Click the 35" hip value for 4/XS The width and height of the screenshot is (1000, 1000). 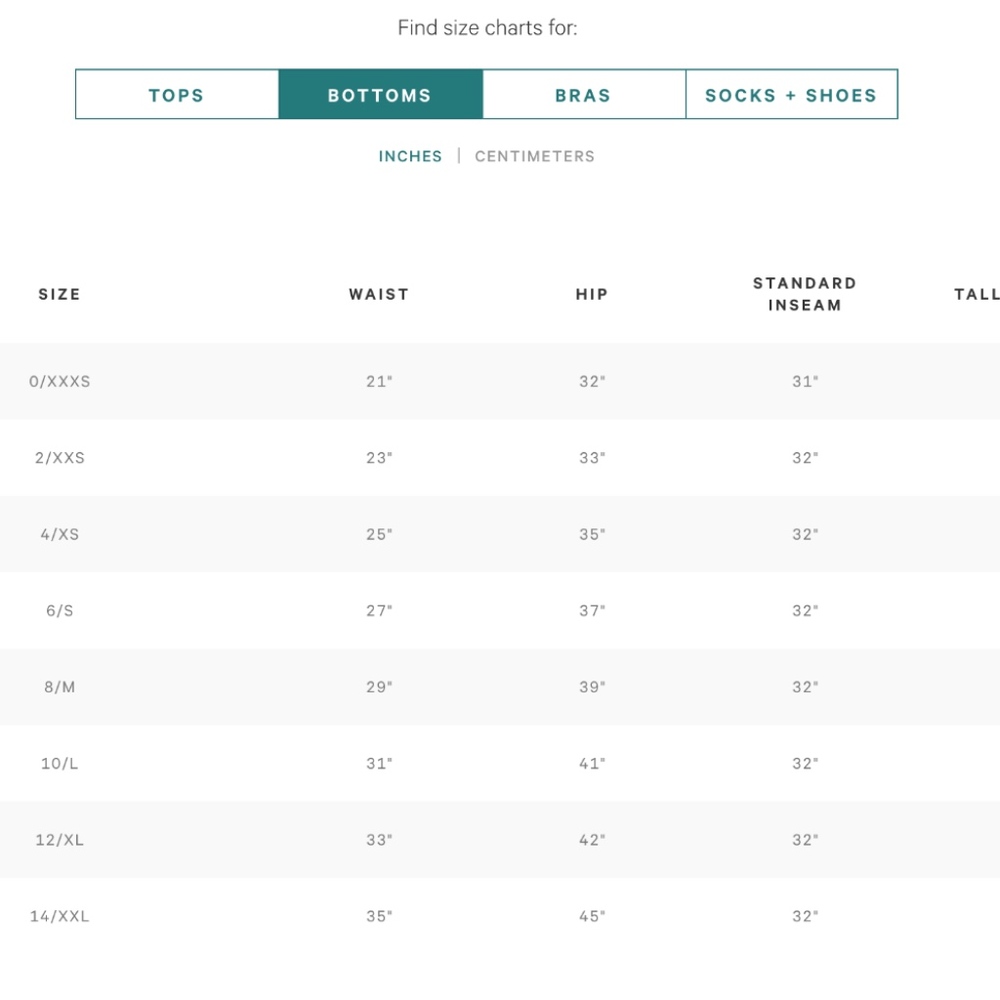pos(592,534)
